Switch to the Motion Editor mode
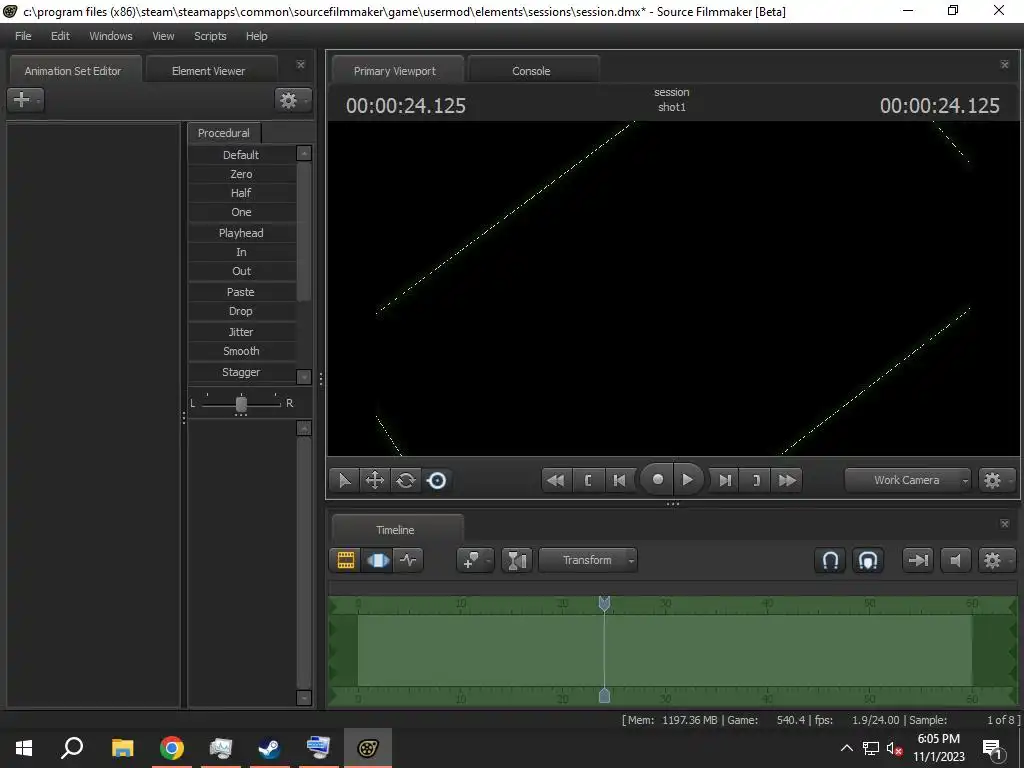Image resolution: width=1024 pixels, height=768 pixels. pos(377,560)
